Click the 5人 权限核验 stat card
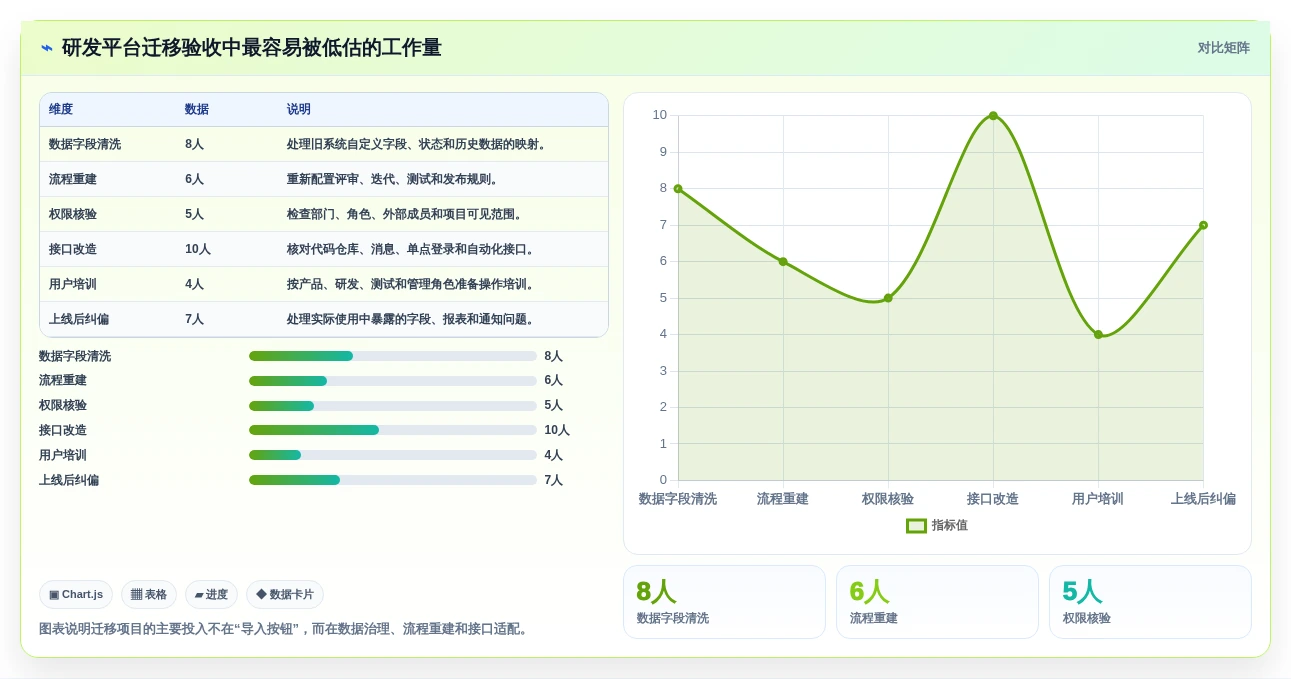 [1150, 602]
